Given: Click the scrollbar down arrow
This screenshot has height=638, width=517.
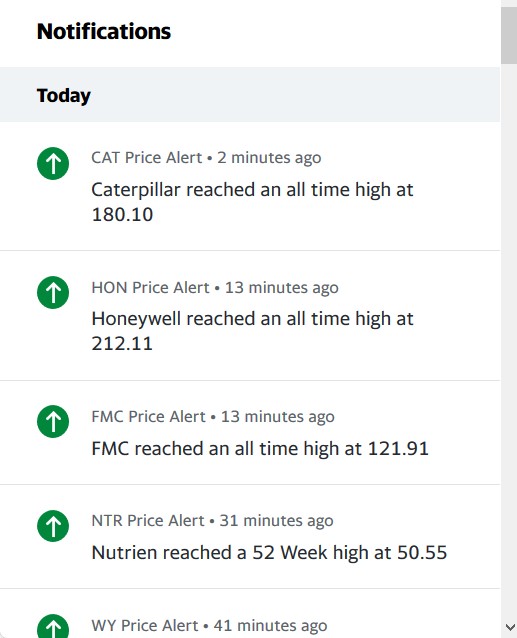Looking at the screenshot, I should coord(509,627).
